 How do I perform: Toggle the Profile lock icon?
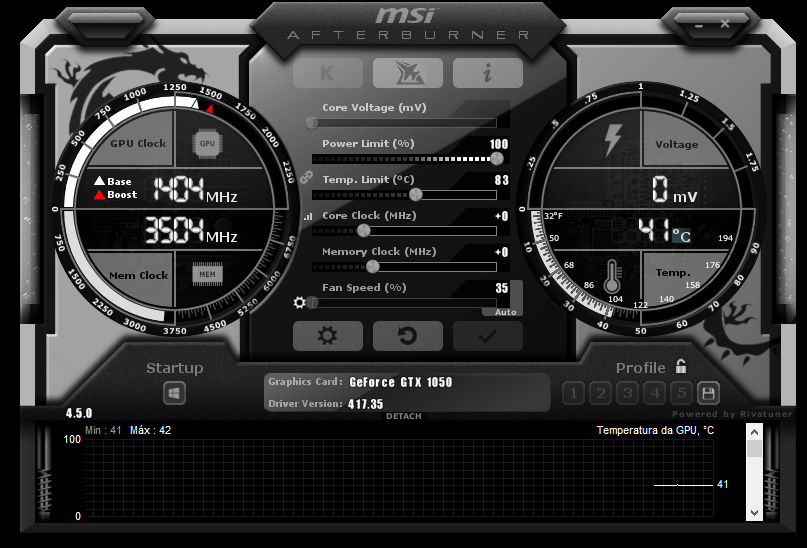point(681,366)
